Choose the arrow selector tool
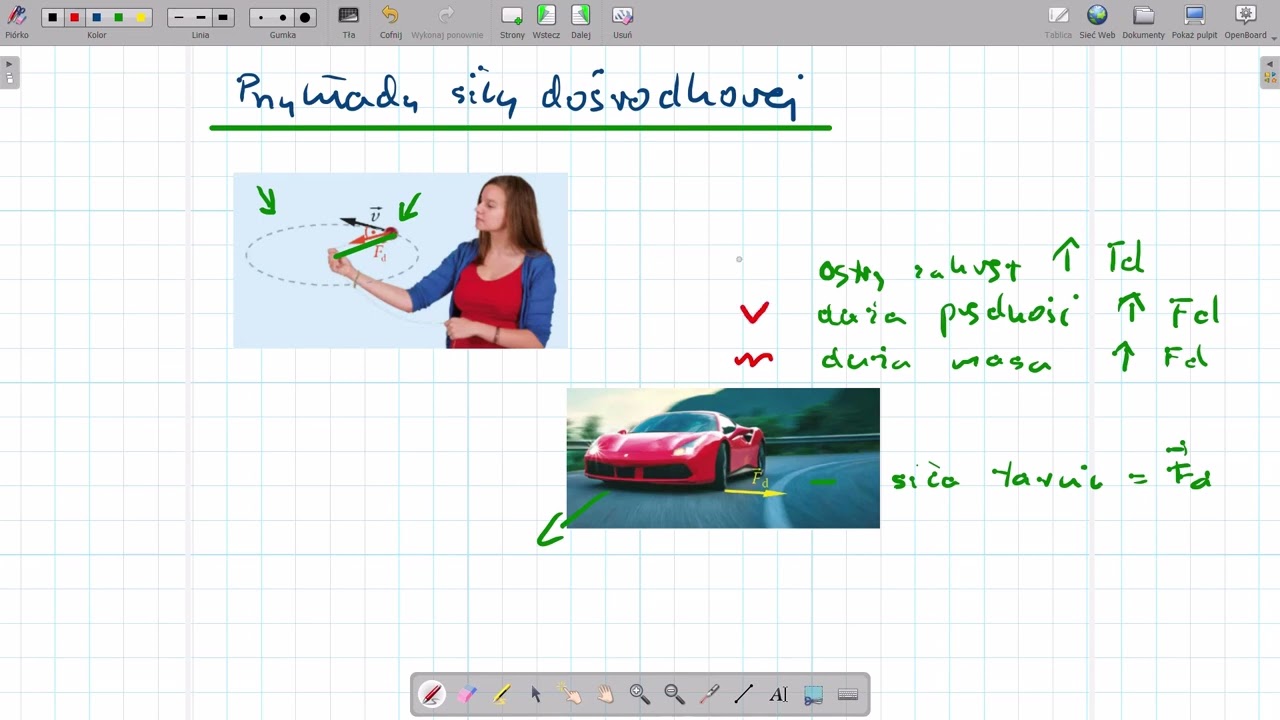This screenshot has height=720, width=1280. [536, 694]
